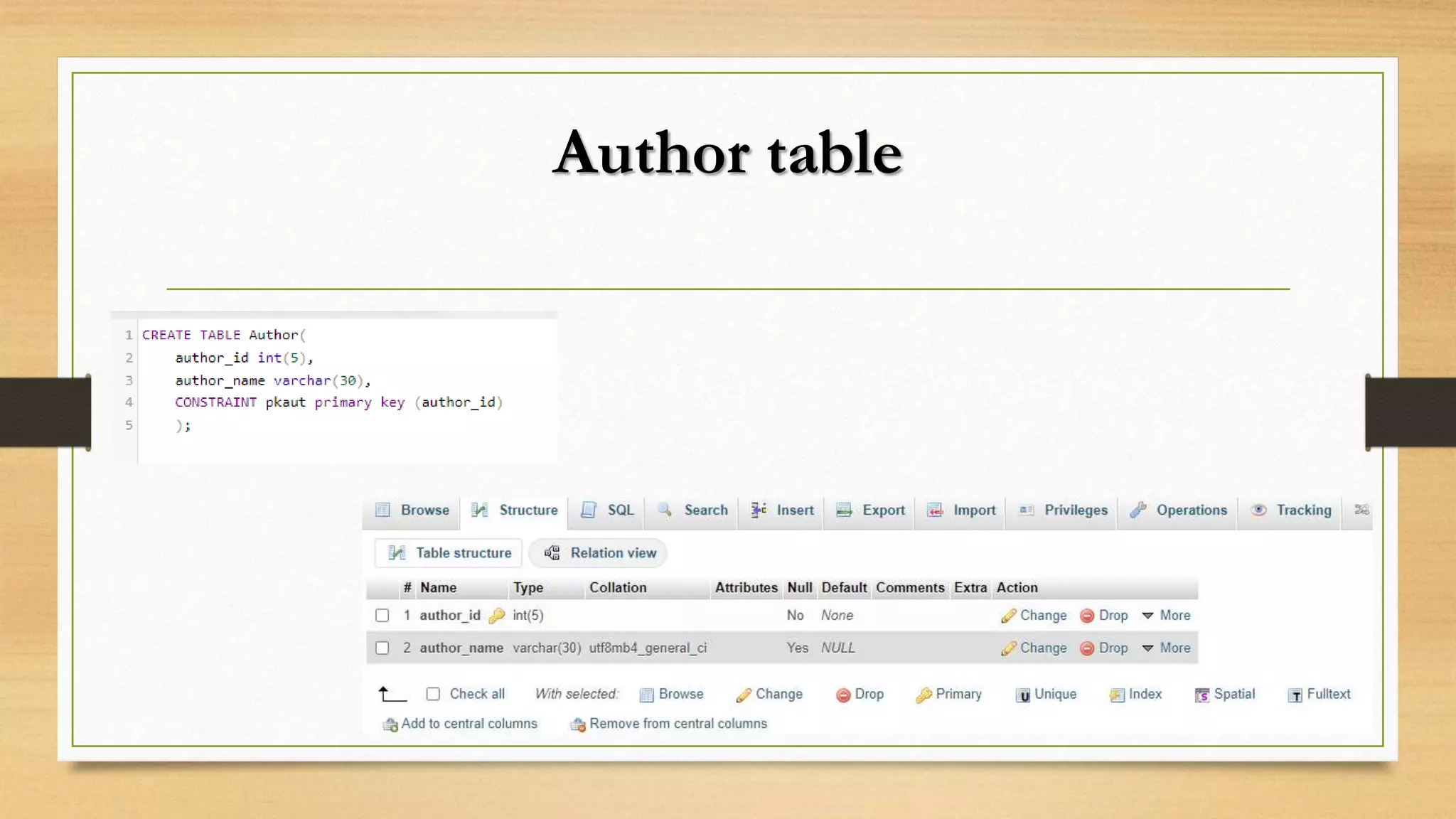This screenshot has height=819, width=1456.
Task: Click the author_name column name
Action: (x=461, y=648)
